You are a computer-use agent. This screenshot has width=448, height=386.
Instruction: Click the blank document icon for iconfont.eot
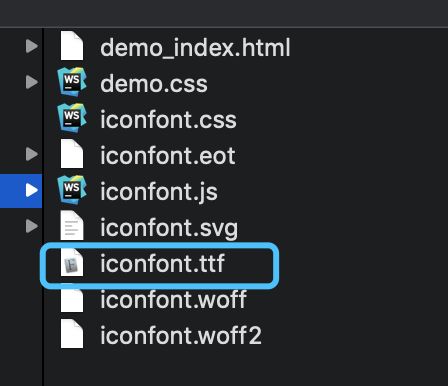coord(72,154)
